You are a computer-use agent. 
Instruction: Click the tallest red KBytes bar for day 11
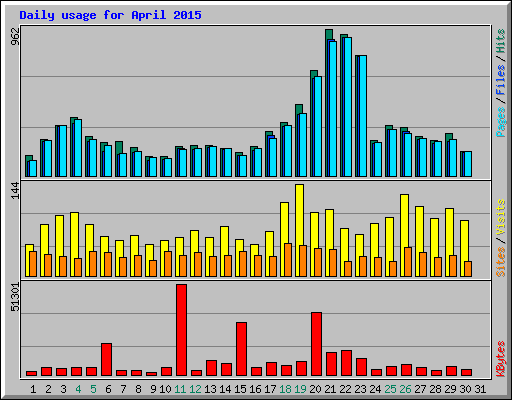182,330
